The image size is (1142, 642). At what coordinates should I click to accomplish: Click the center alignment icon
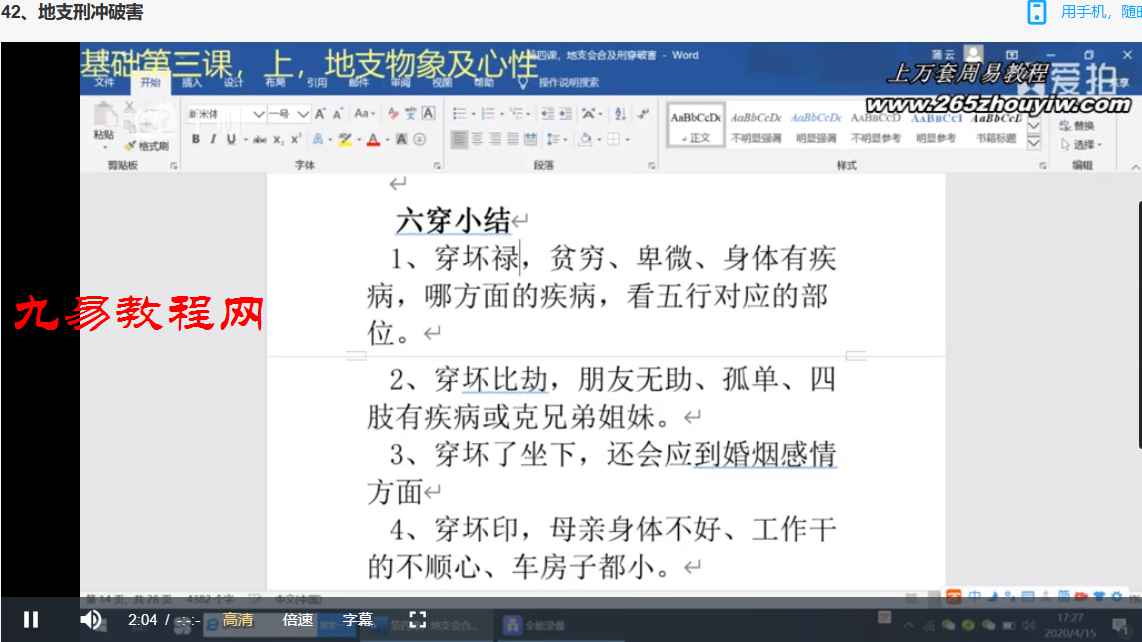tap(477, 139)
